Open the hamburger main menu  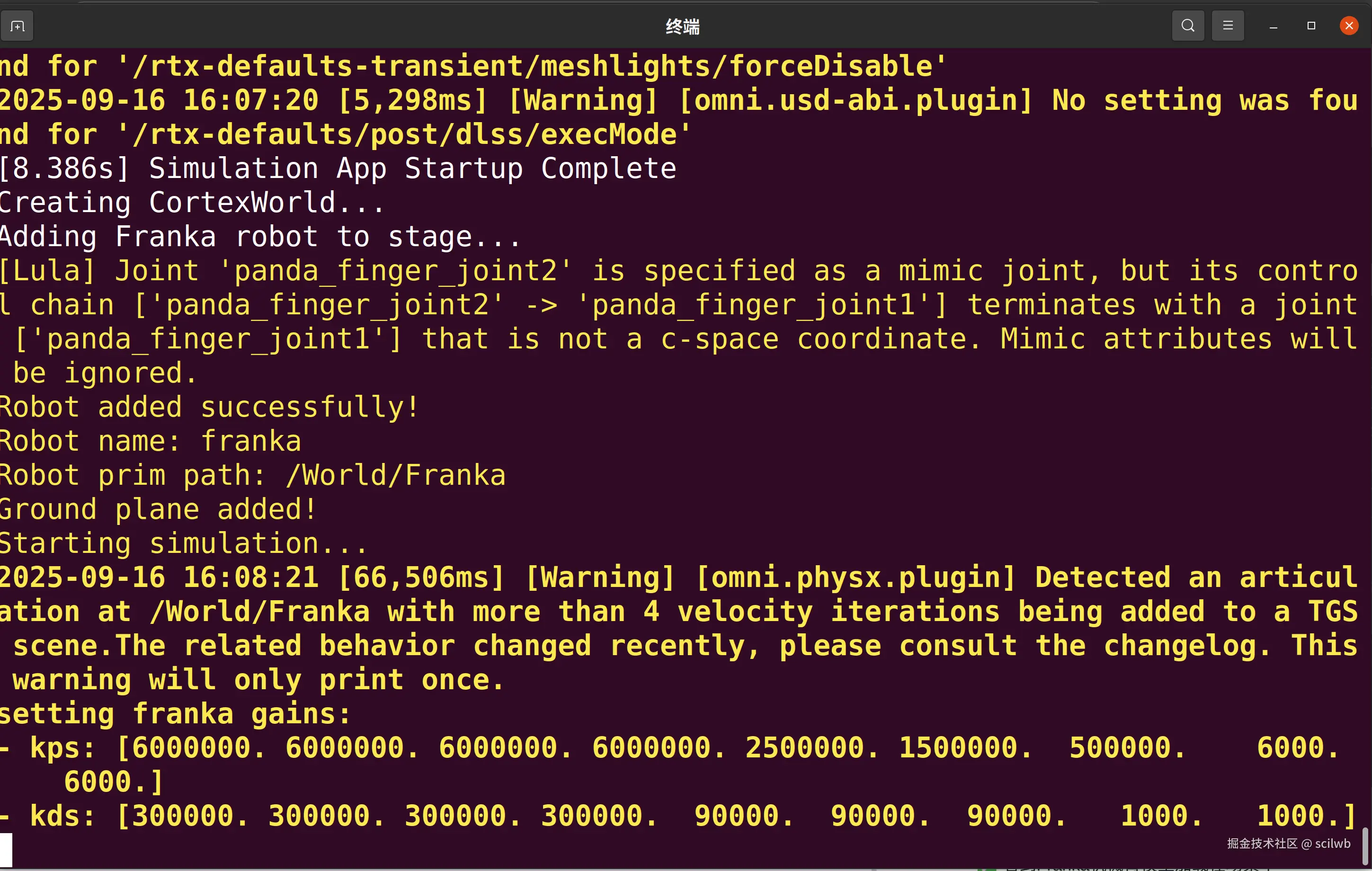click(x=1227, y=26)
